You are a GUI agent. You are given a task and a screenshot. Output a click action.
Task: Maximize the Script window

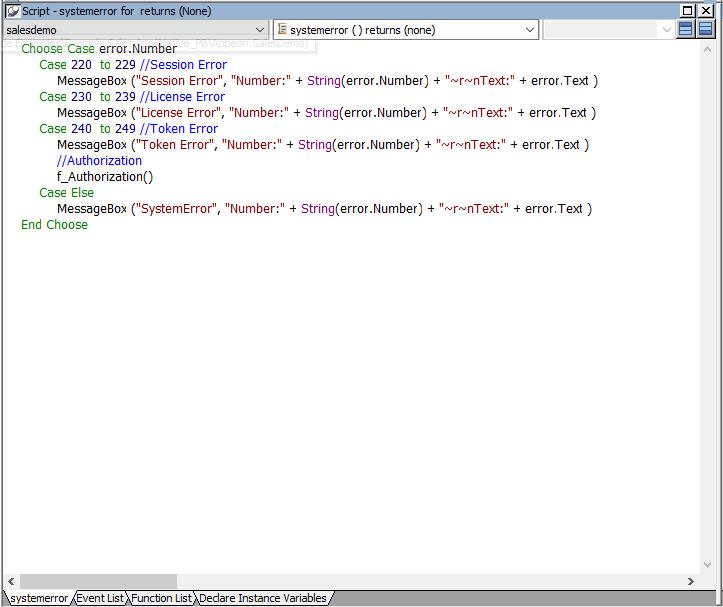tap(688, 10)
